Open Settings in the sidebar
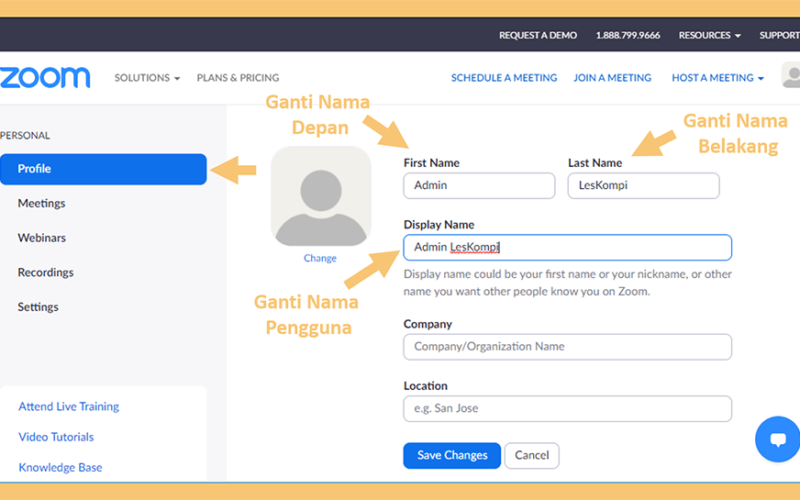Viewport: 800px width, 500px height. (x=38, y=307)
